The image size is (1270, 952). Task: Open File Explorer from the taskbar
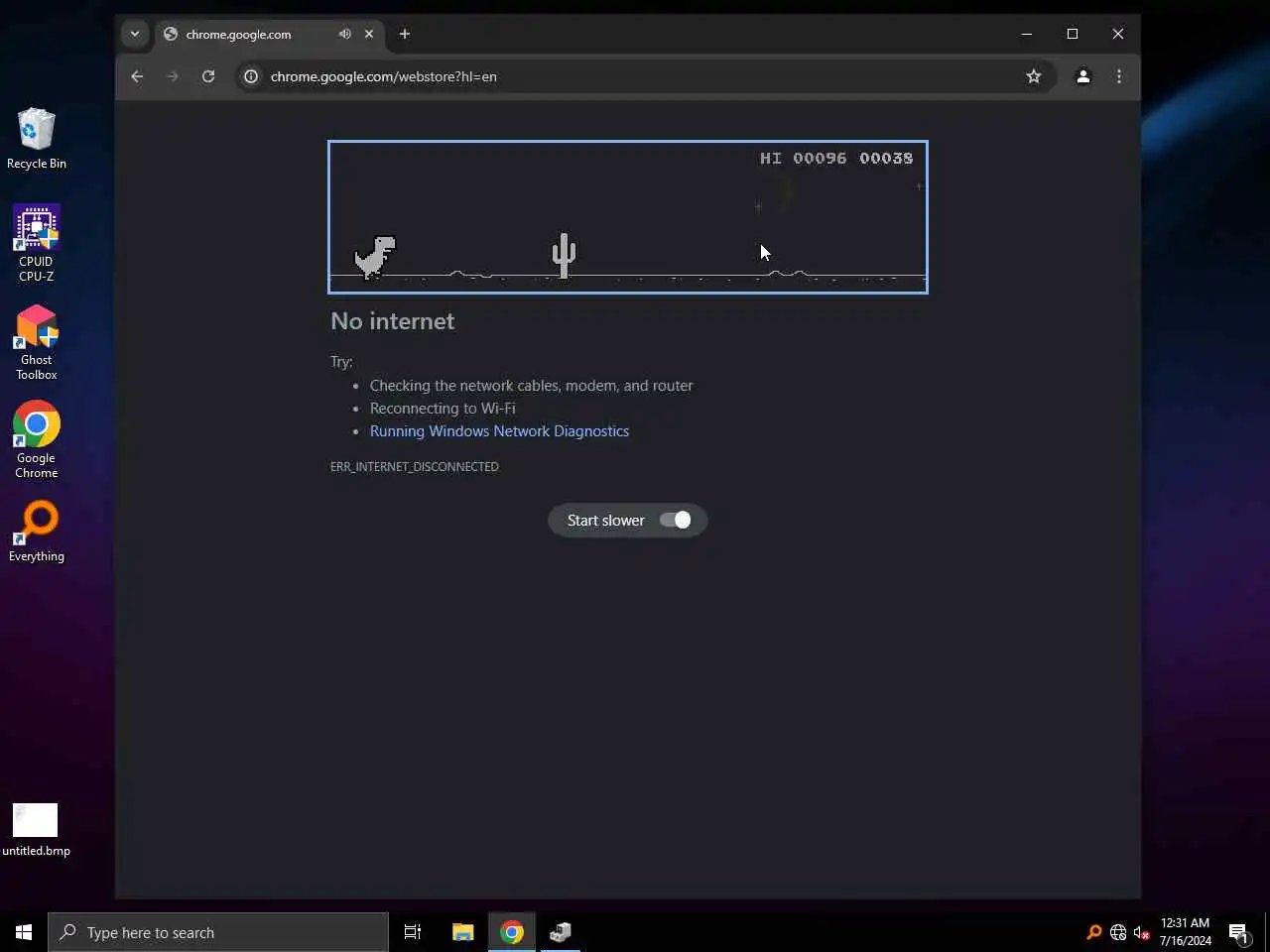coord(462,932)
